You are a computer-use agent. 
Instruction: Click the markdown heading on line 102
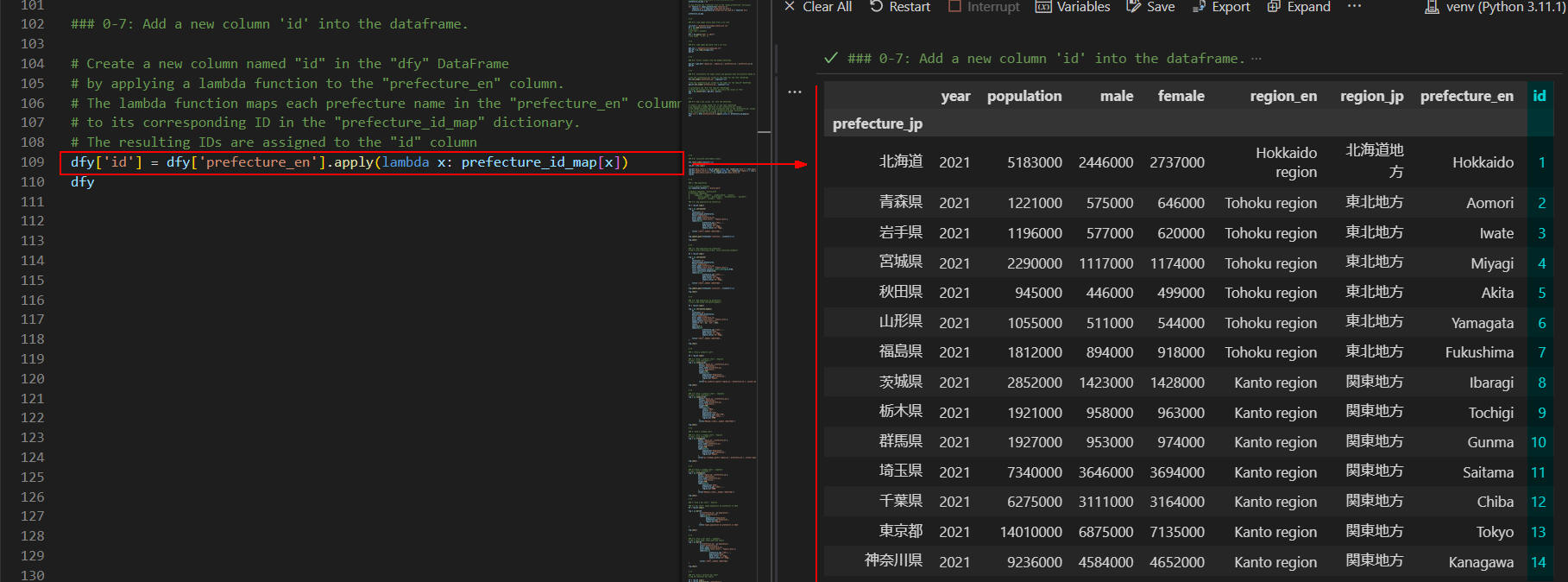(269, 24)
